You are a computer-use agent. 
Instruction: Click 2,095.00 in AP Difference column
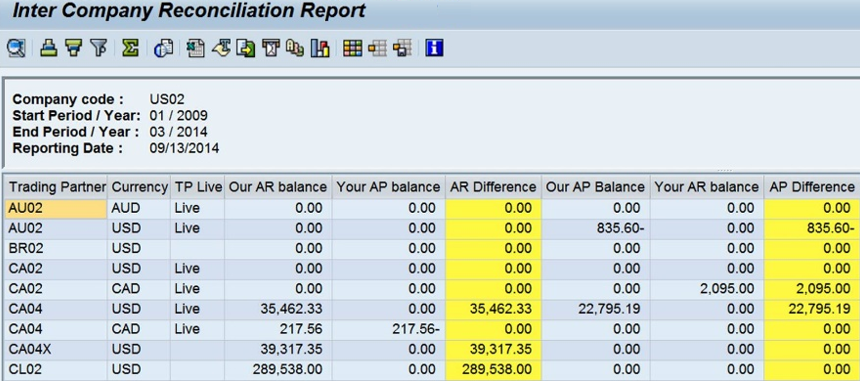812,289
